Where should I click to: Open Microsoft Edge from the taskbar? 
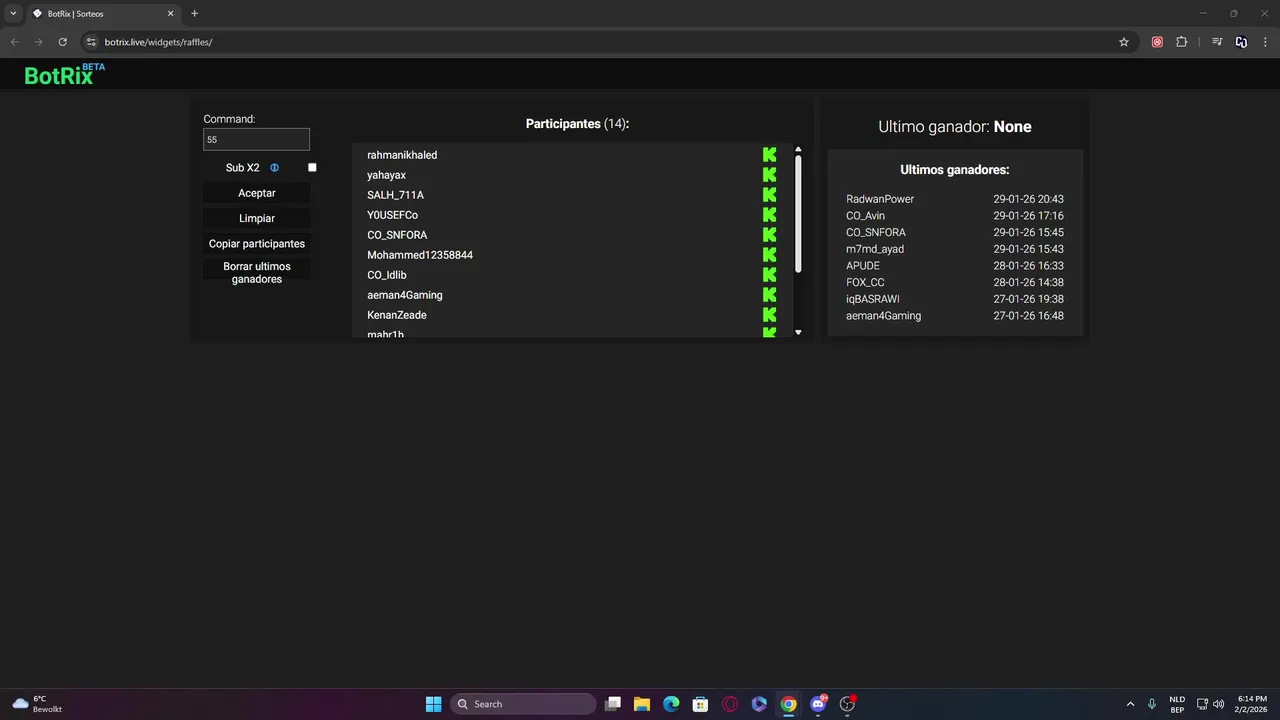(x=671, y=704)
